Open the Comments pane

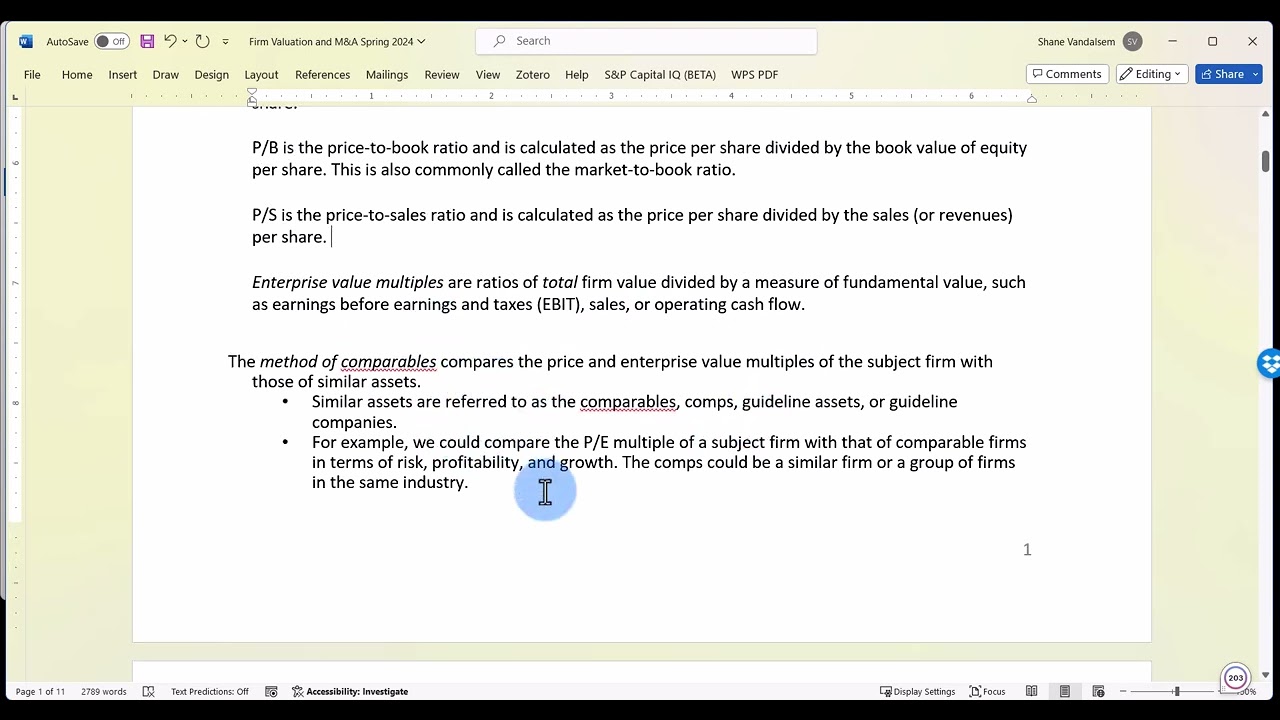(1067, 74)
